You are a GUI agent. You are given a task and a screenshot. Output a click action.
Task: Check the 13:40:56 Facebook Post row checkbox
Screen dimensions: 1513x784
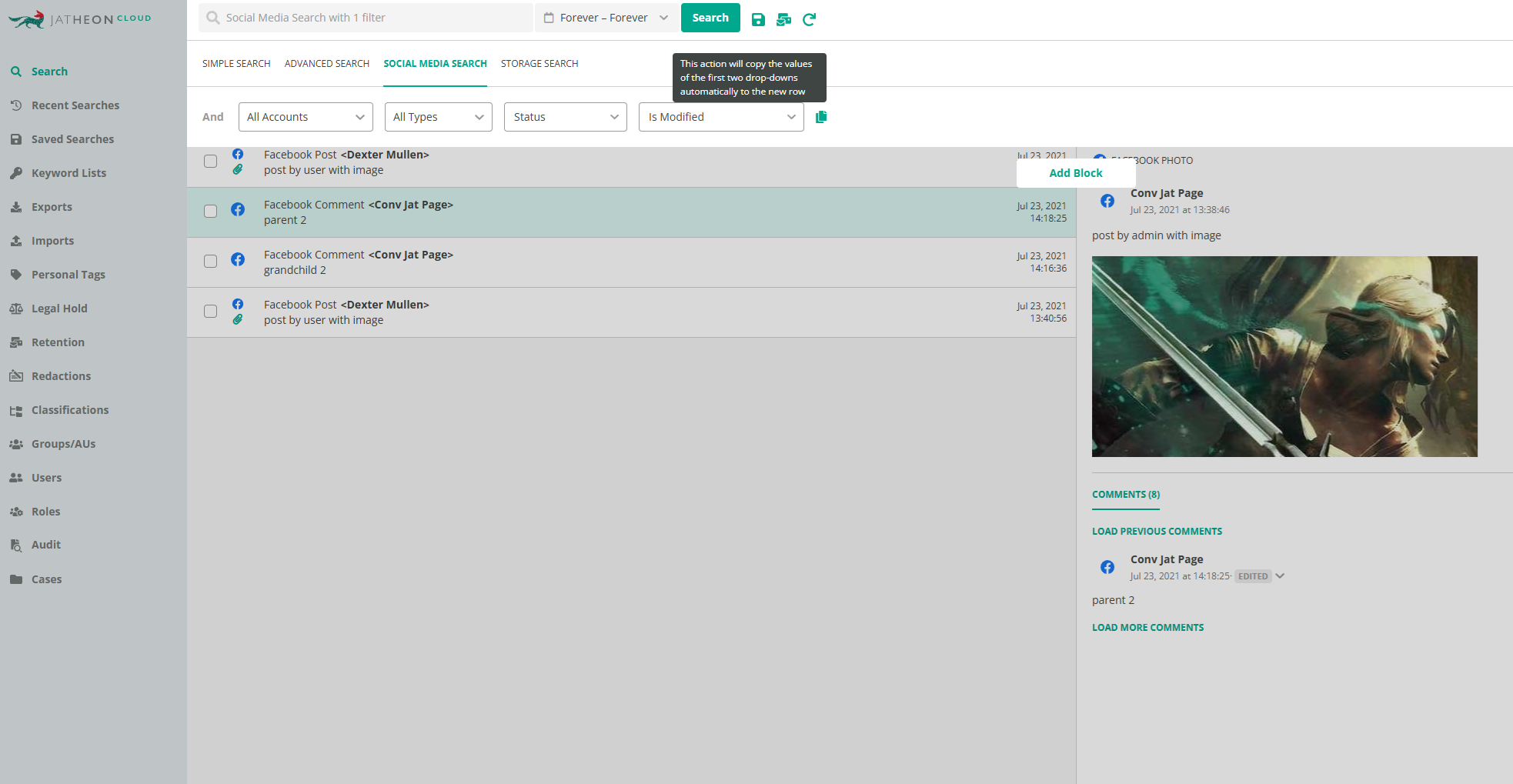tap(210, 311)
